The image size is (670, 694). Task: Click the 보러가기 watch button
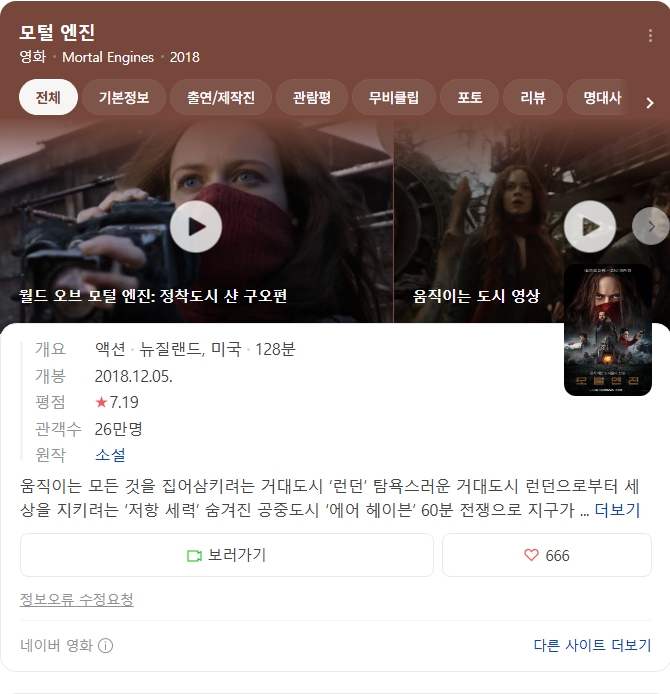[227, 555]
